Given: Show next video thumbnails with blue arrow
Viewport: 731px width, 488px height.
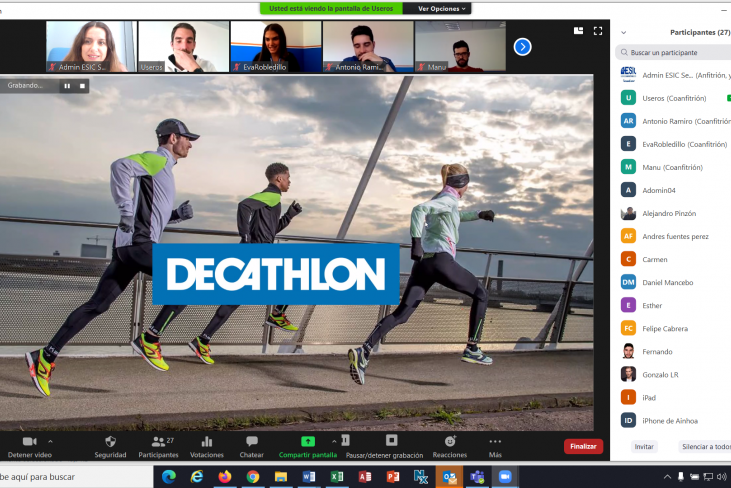Looking at the screenshot, I should tap(522, 46).
